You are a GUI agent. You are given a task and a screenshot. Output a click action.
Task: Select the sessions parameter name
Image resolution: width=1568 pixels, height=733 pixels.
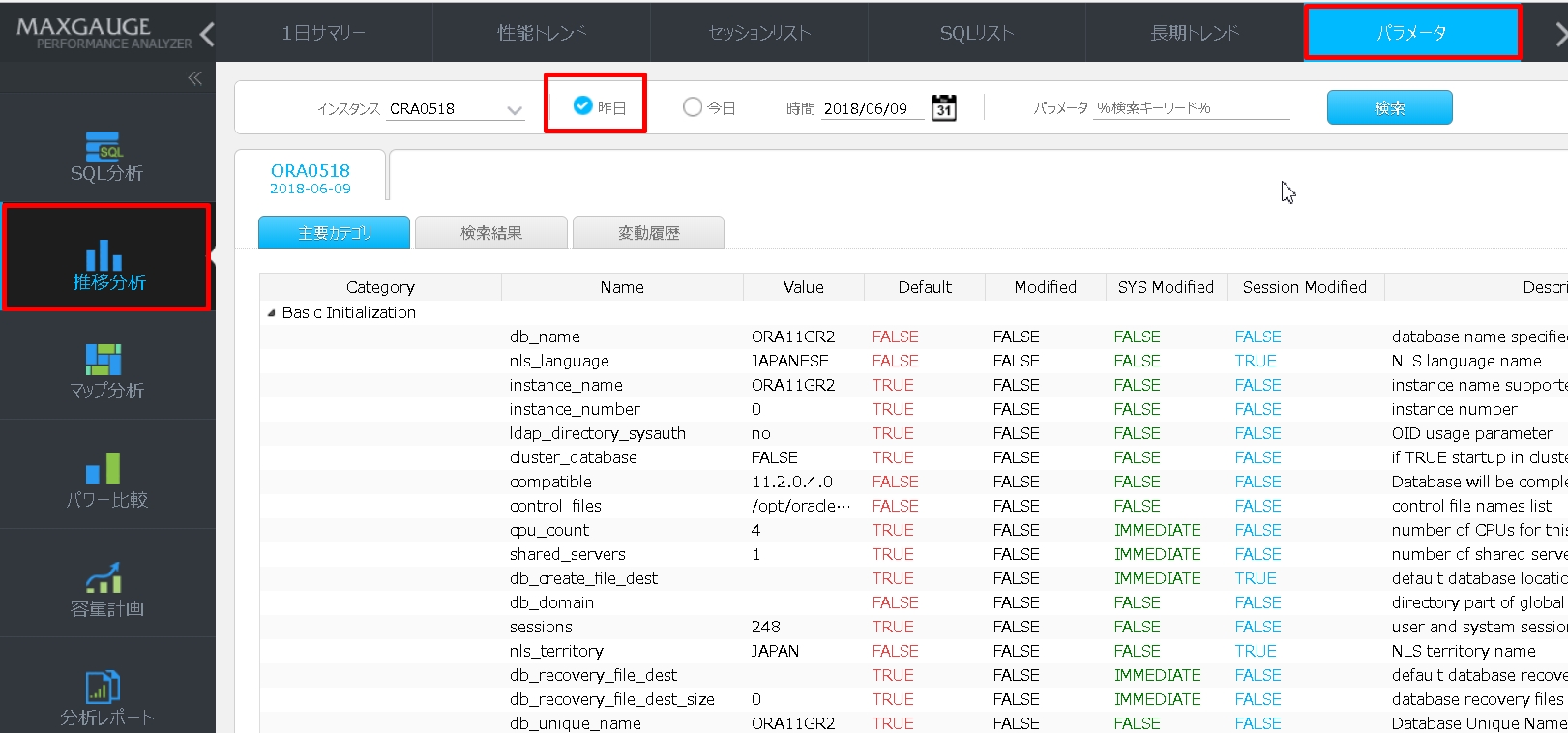[x=541, y=627]
